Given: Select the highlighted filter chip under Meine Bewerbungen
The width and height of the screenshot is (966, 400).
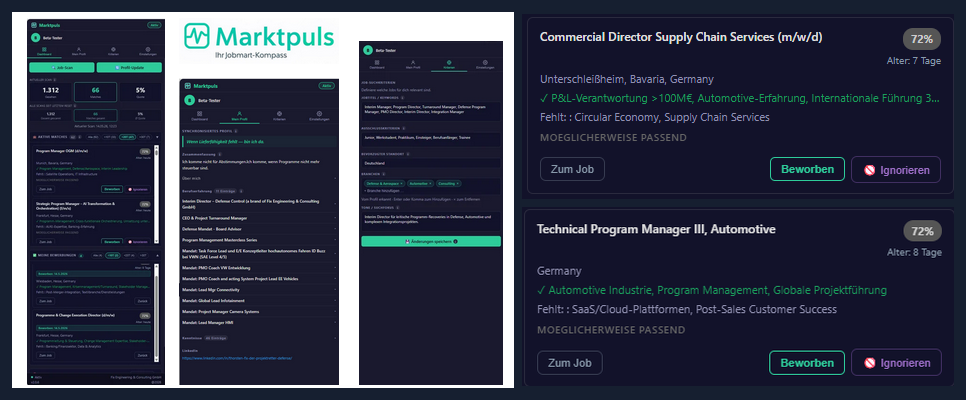Looking at the screenshot, I should point(113,256).
